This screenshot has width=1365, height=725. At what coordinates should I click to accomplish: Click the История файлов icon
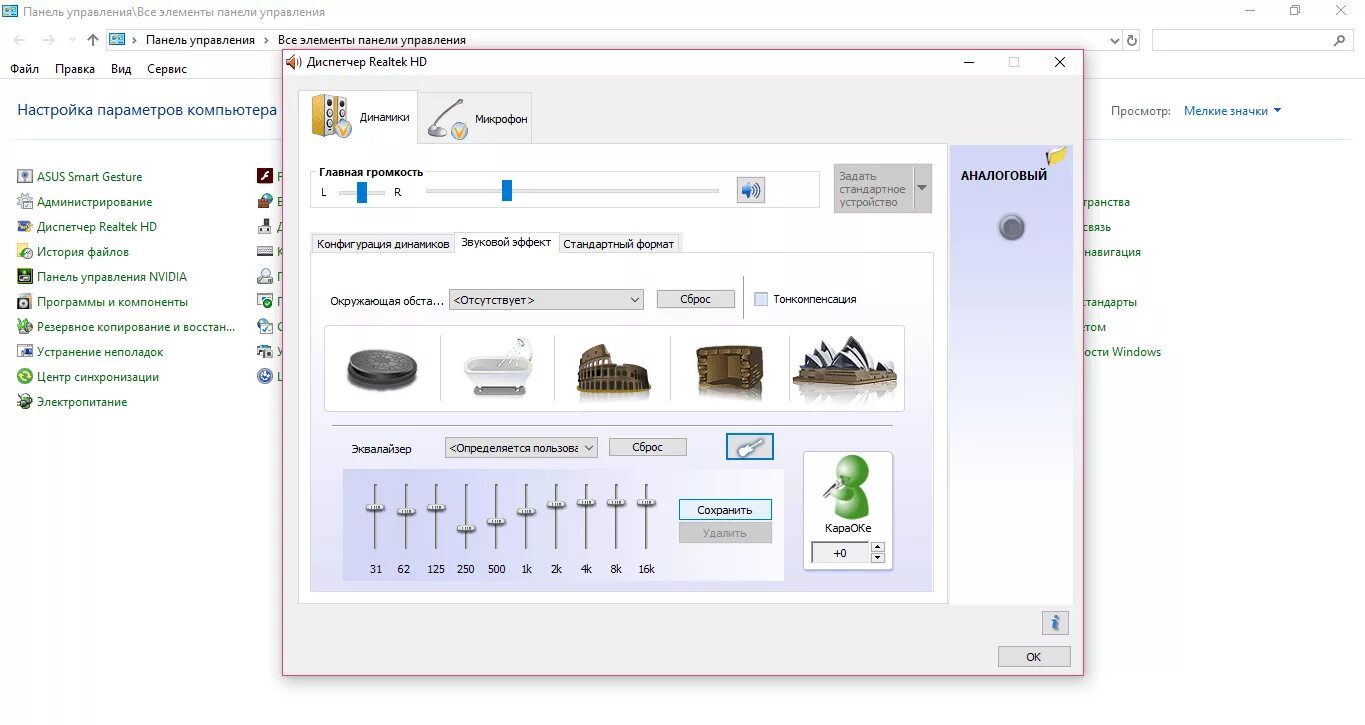tap(25, 252)
